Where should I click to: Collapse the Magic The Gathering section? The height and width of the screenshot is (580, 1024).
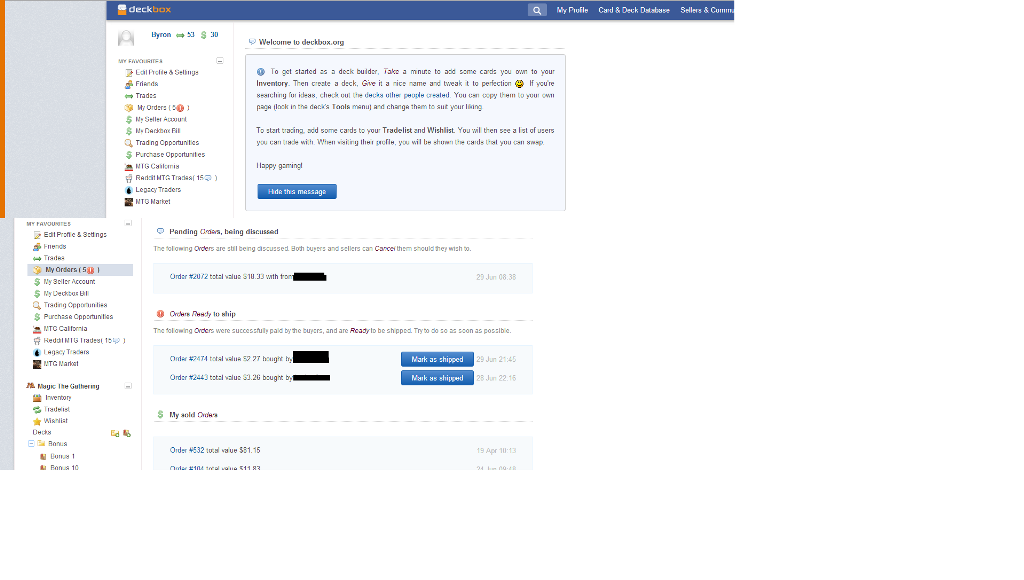(x=128, y=386)
